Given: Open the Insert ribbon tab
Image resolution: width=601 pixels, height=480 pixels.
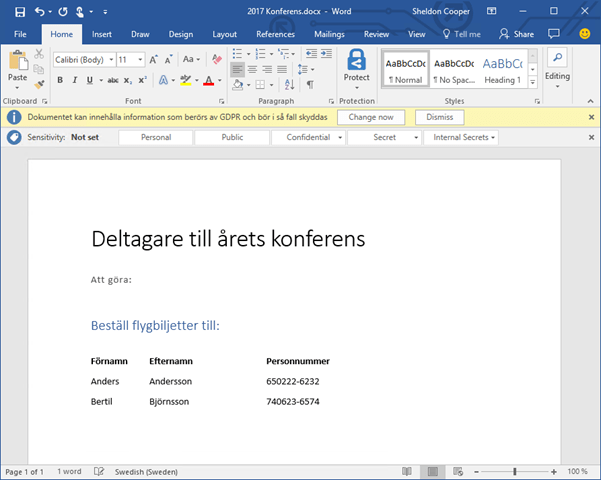Looking at the screenshot, I should point(101,34).
